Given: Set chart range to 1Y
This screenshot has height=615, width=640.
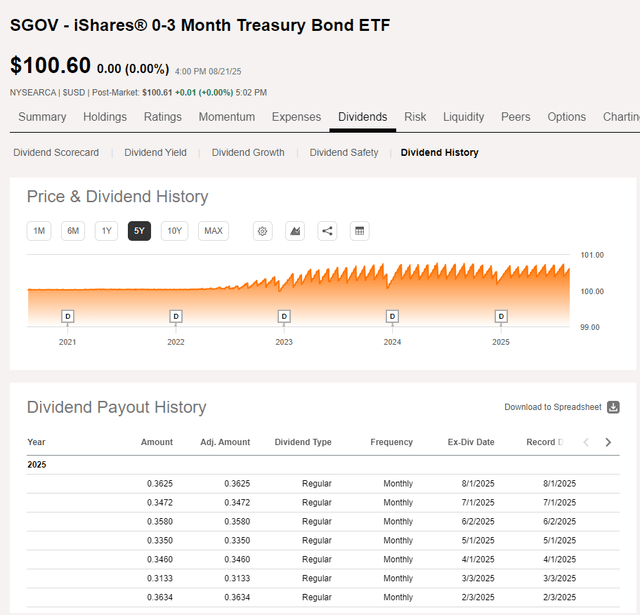Looking at the screenshot, I should 107,231.
